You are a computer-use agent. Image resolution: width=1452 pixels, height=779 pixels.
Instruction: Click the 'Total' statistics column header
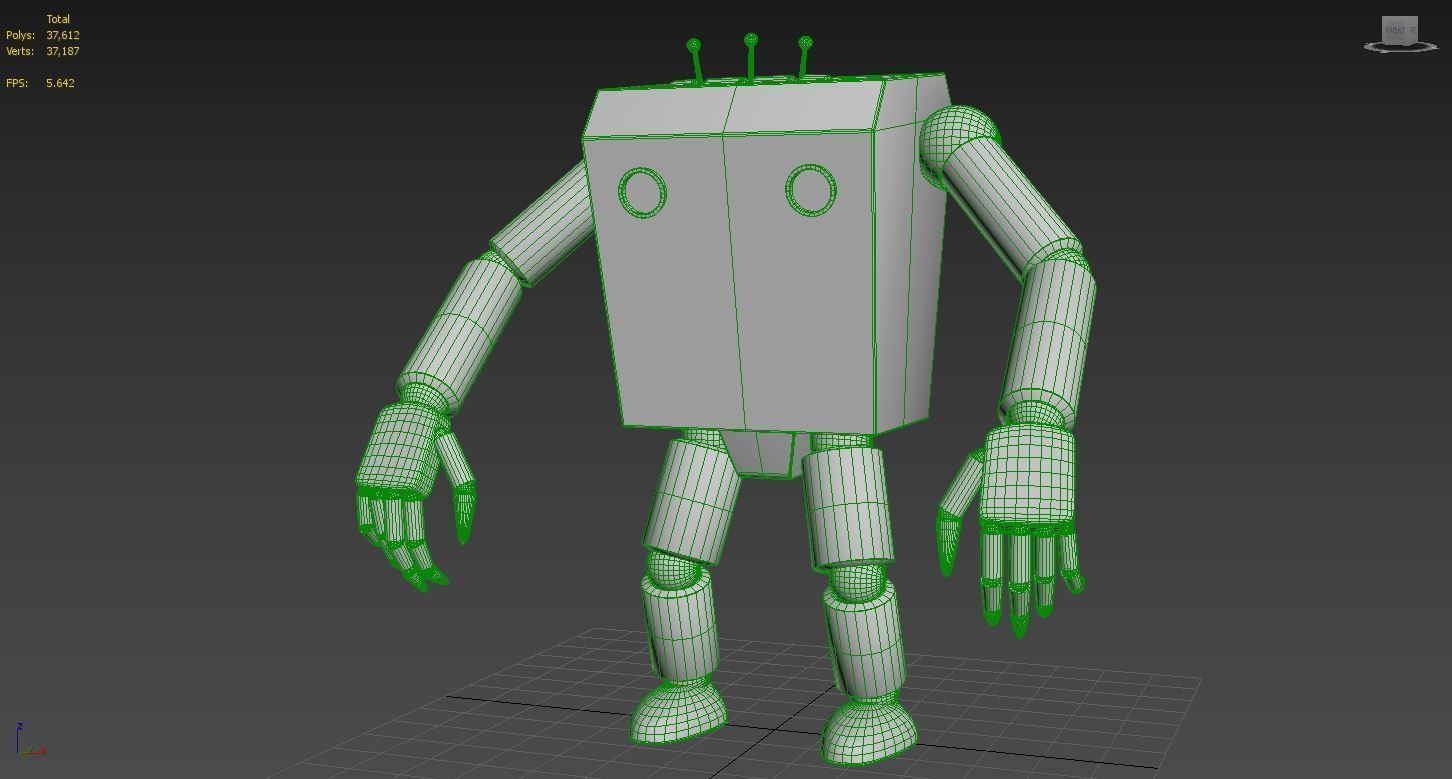[58, 19]
